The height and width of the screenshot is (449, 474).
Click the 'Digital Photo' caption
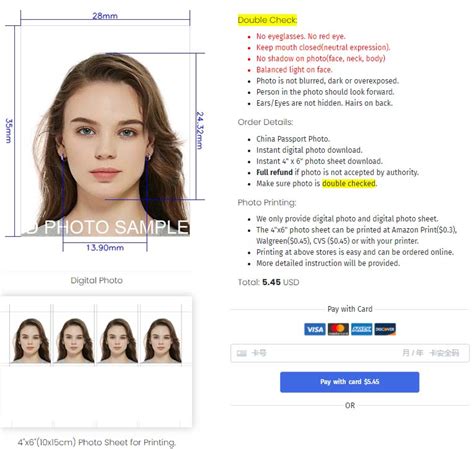coord(97,280)
